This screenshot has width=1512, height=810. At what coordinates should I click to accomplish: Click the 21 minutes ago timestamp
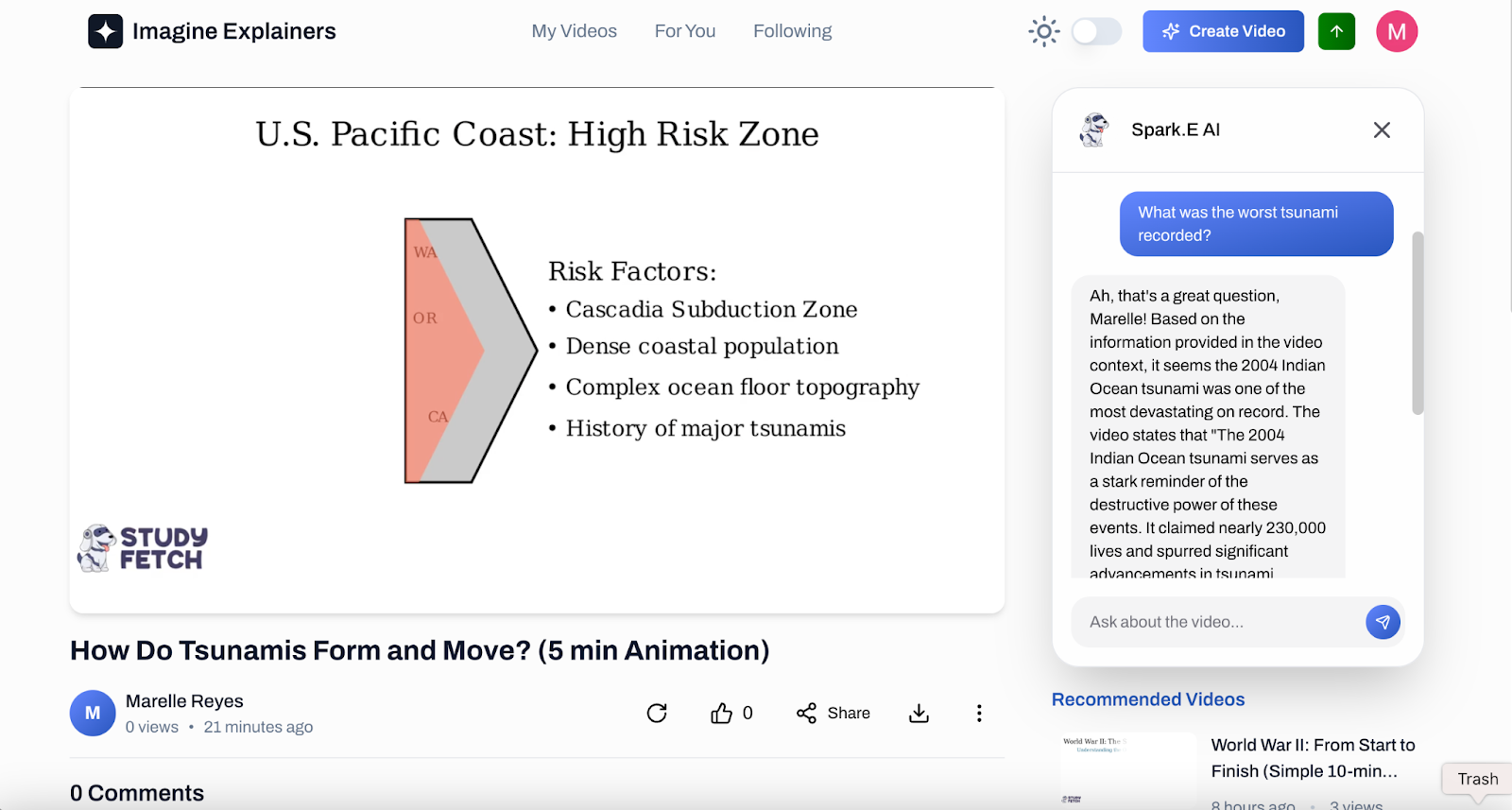pos(258,727)
